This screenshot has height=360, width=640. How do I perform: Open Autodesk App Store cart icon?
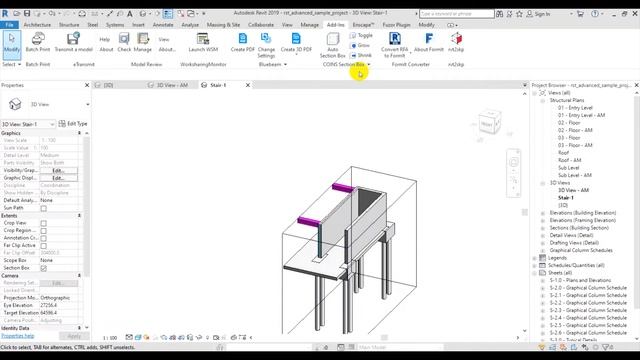[x=580, y=14]
